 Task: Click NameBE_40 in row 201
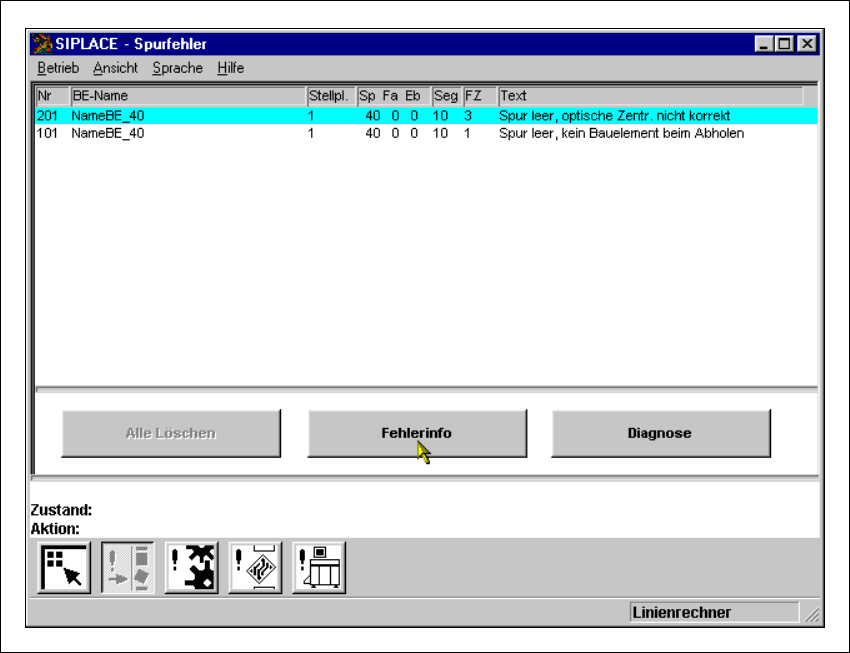pyautogui.click(x=108, y=115)
